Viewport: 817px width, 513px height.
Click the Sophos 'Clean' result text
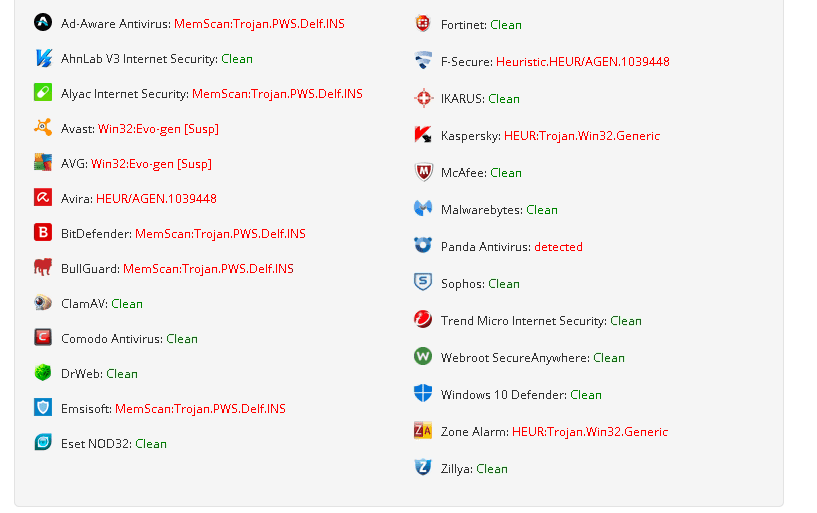click(504, 284)
